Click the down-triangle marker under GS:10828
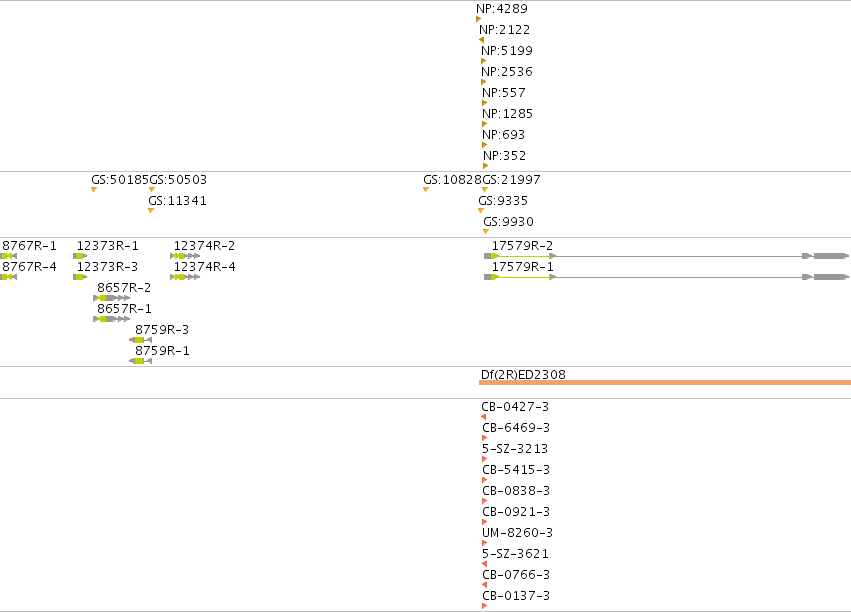The height and width of the screenshot is (612, 851). point(426,189)
